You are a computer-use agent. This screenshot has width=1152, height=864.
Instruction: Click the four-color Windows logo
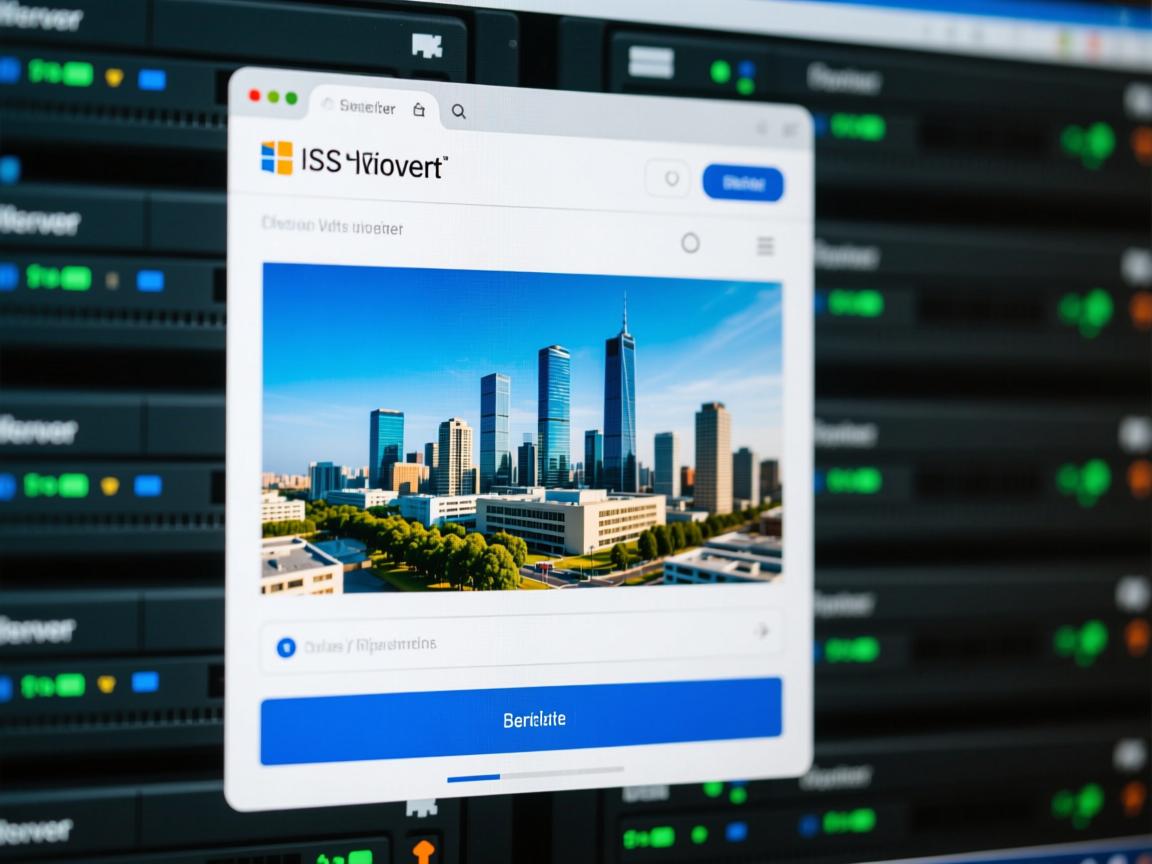pos(276,158)
